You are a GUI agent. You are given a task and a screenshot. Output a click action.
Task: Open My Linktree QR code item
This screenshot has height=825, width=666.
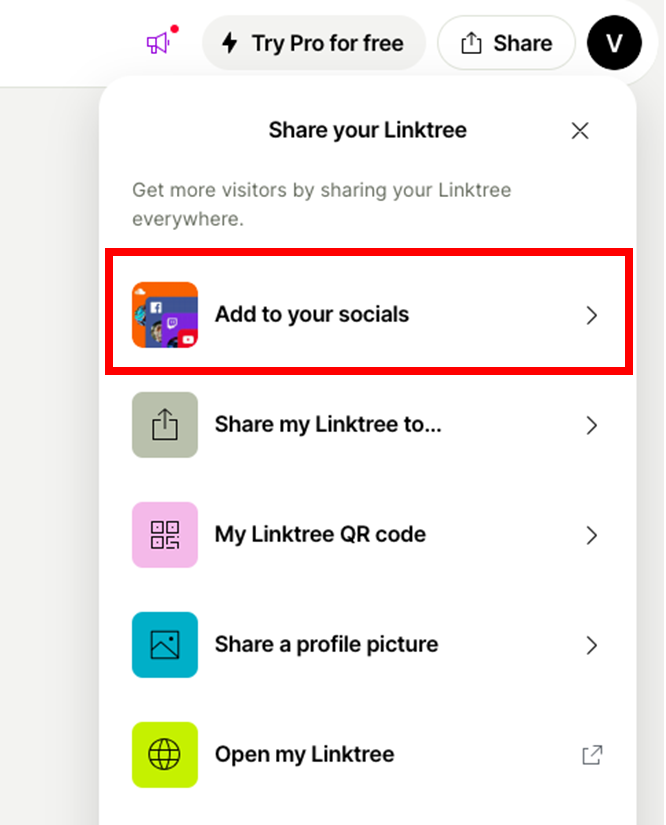(368, 535)
